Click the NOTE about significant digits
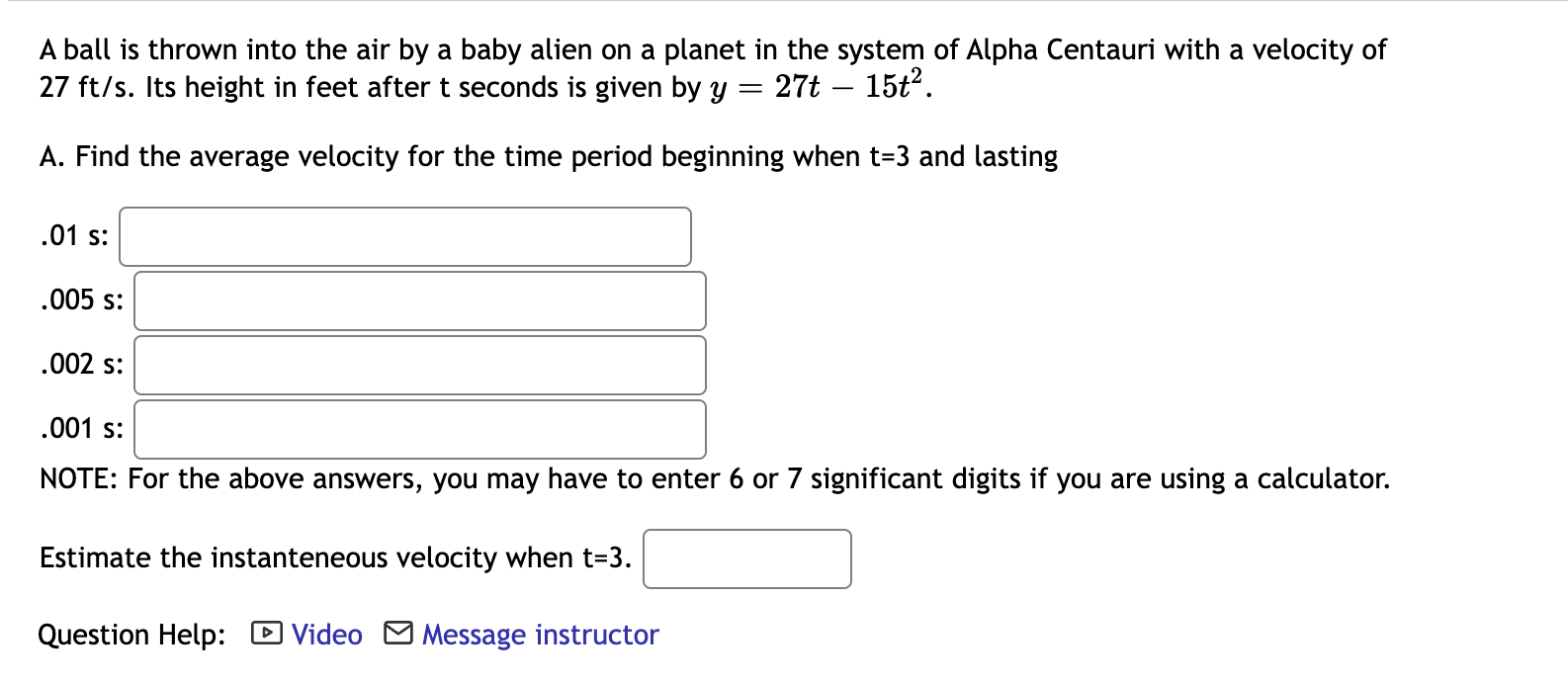This screenshot has height=684, width=1568. pyautogui.click(x=714, y=479)
